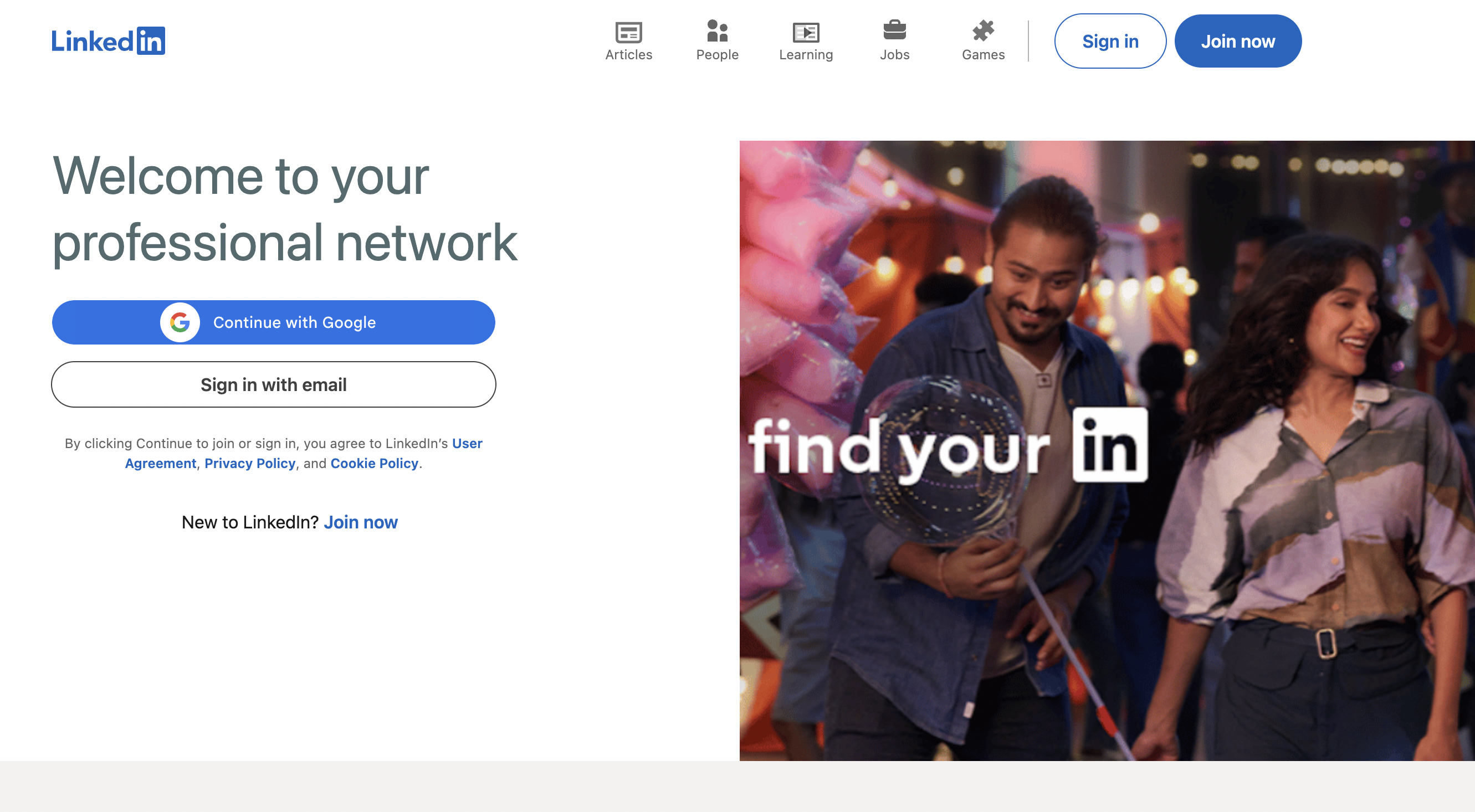Viewport: 1475px width, 812px height.
Task: Click the People silhouettes icon
Action: (x=717, y=31)
